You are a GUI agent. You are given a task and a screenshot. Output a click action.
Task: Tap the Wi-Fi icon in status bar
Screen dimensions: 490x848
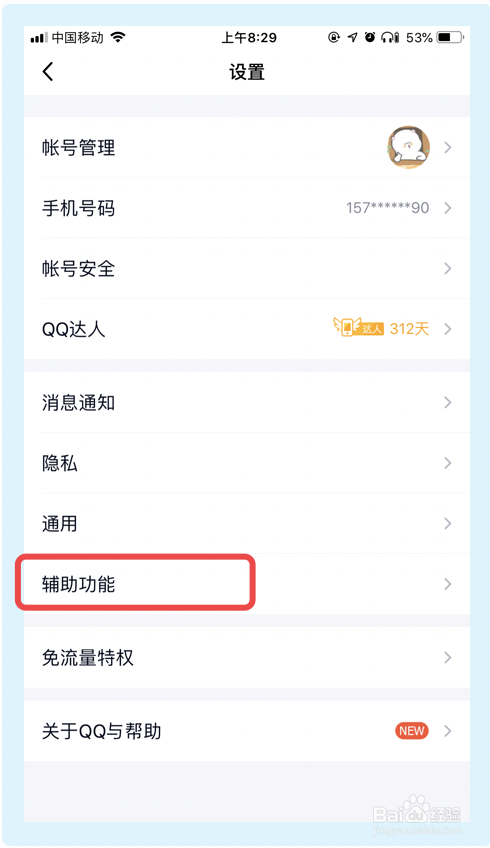(118, 37)
